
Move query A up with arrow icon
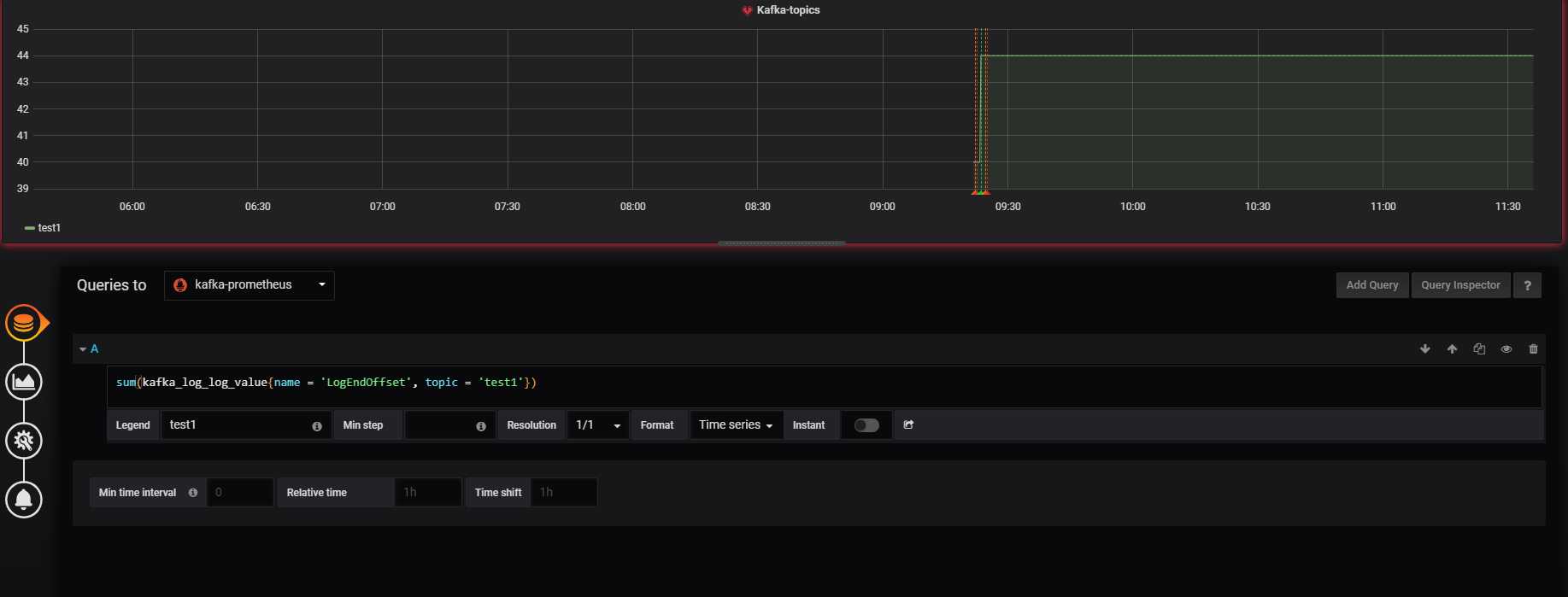1452,348
